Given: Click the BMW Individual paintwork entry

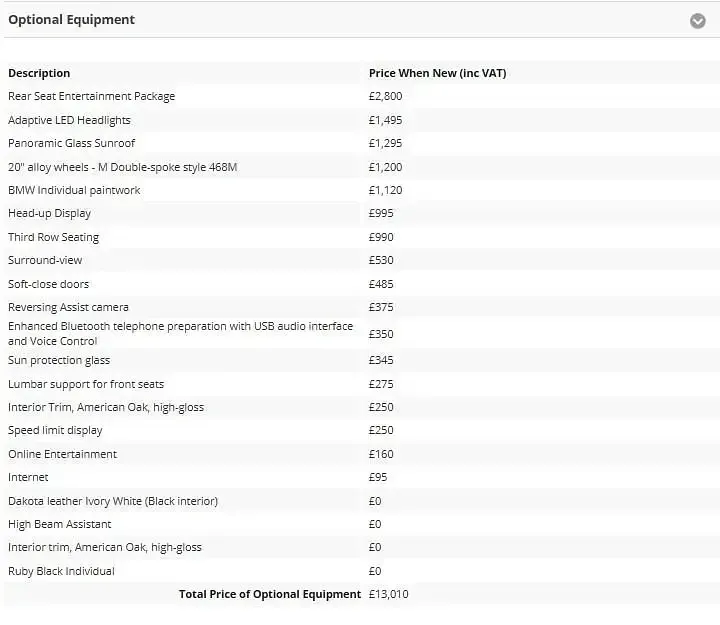Looking at the screenshot, I should tap(74, 190).
